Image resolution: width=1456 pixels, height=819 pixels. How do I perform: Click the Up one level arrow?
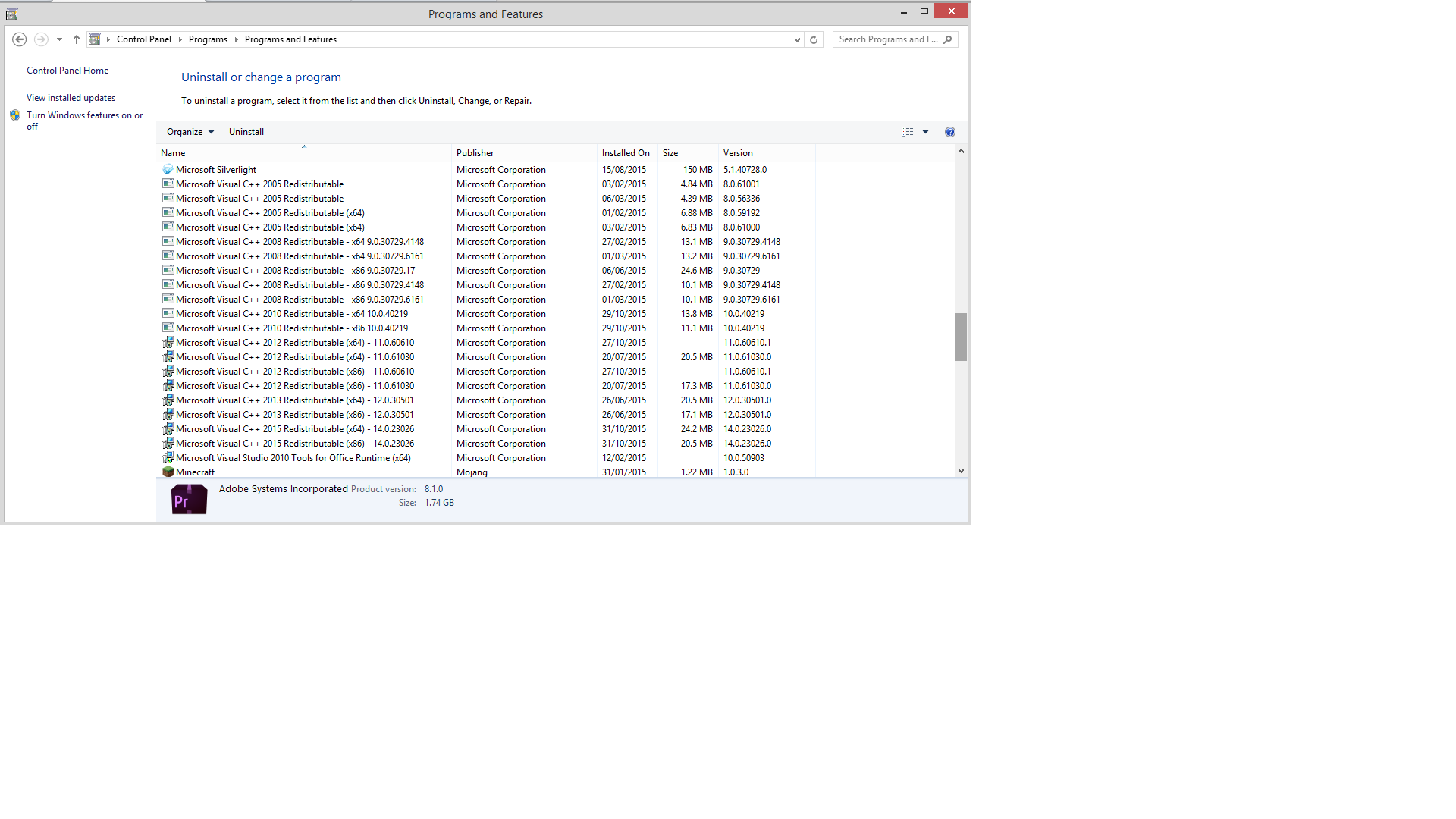tap(77, 39)
